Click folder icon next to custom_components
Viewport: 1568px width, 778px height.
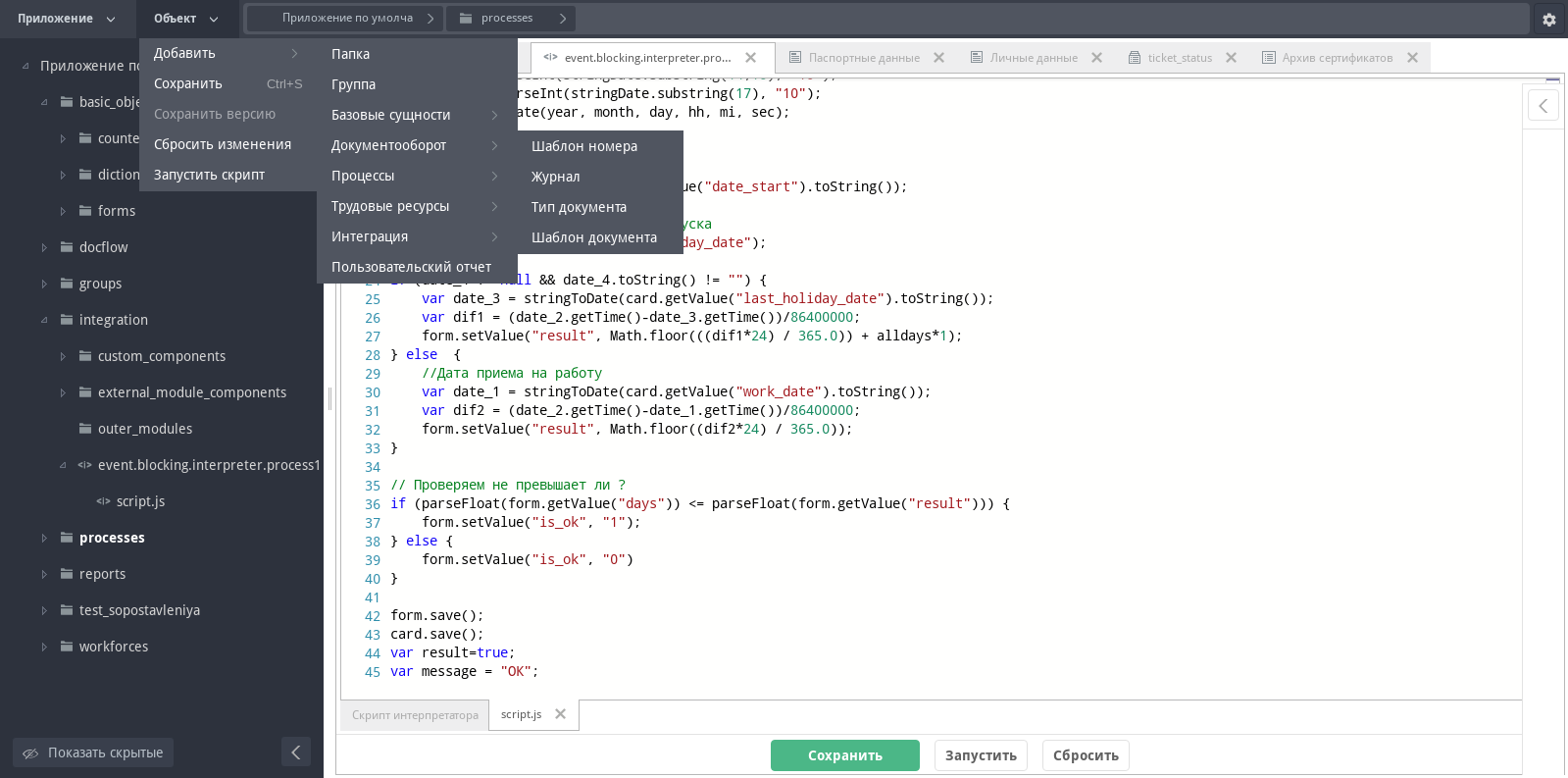85,356
